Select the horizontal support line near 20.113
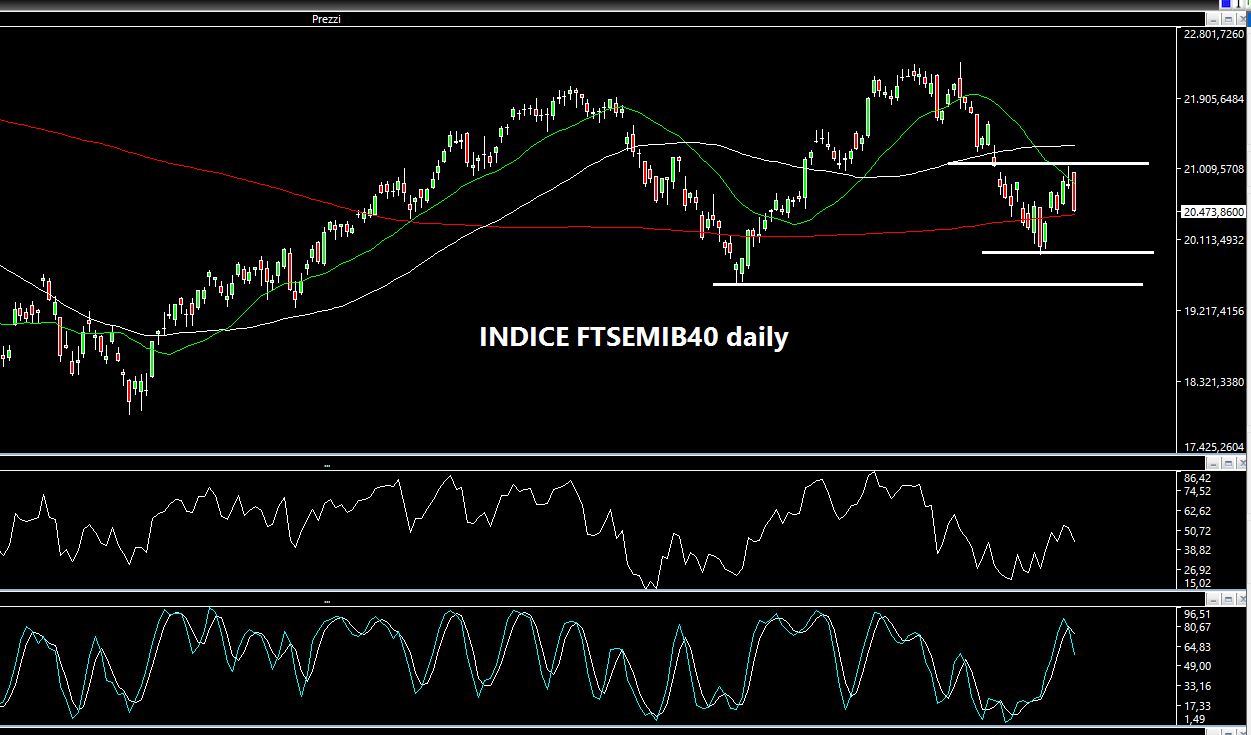Screen dimensions: 1251x735 tap(1068, 252)
